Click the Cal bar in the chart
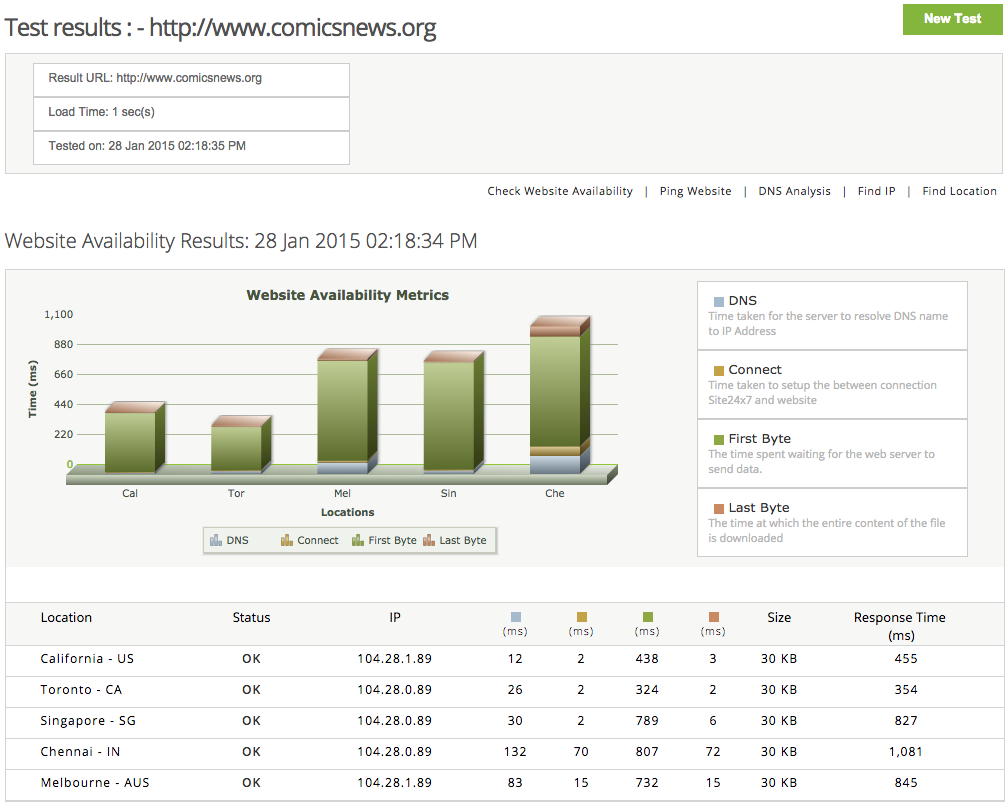 (135, 438)
